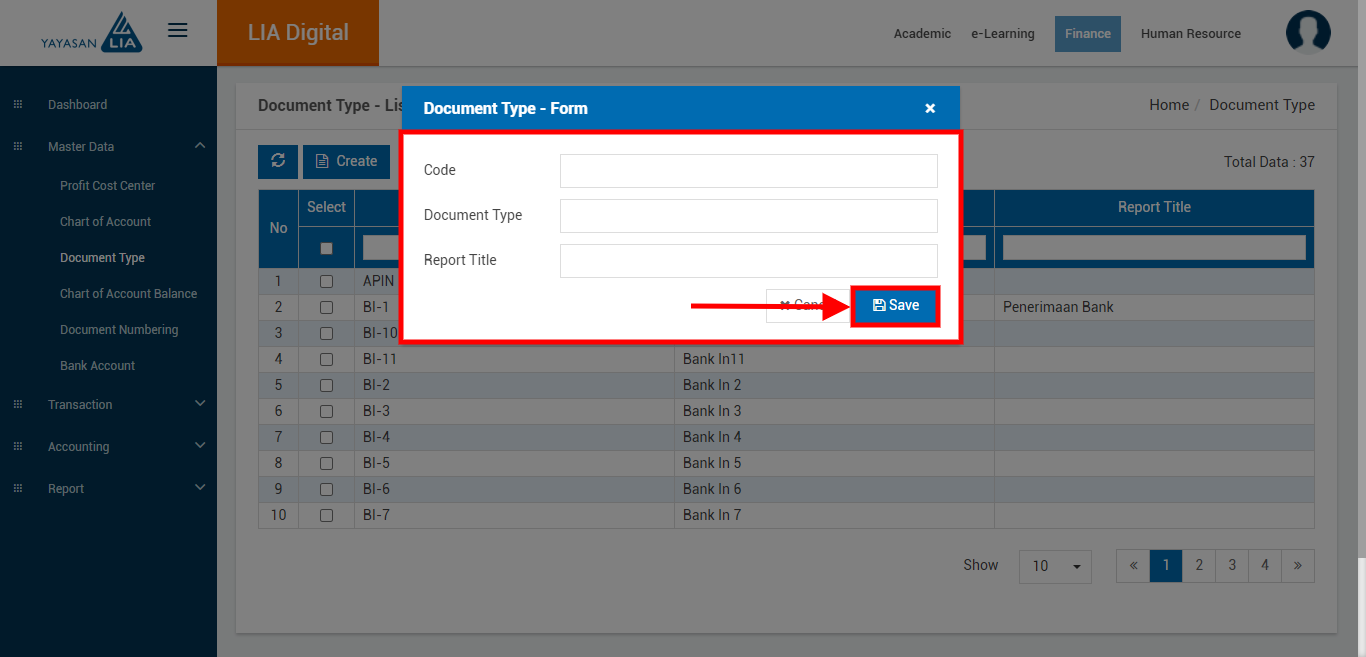Open the Academic module tab
Image resolution: width=1366 pixels, height=657 pixels.
(922, 34)
